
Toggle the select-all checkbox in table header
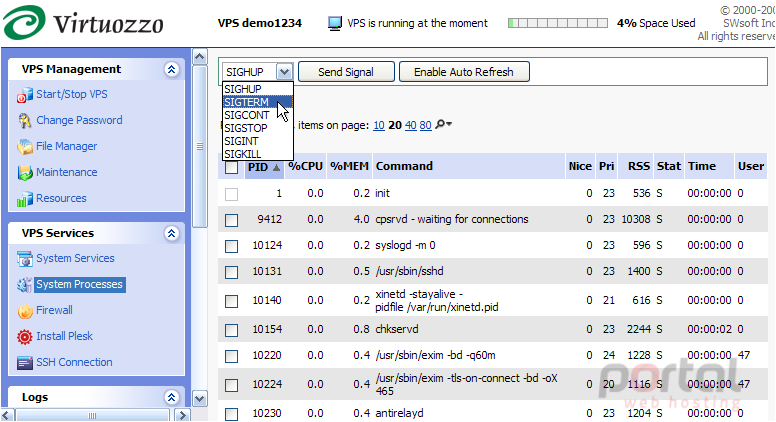click(x=231, y=168)
